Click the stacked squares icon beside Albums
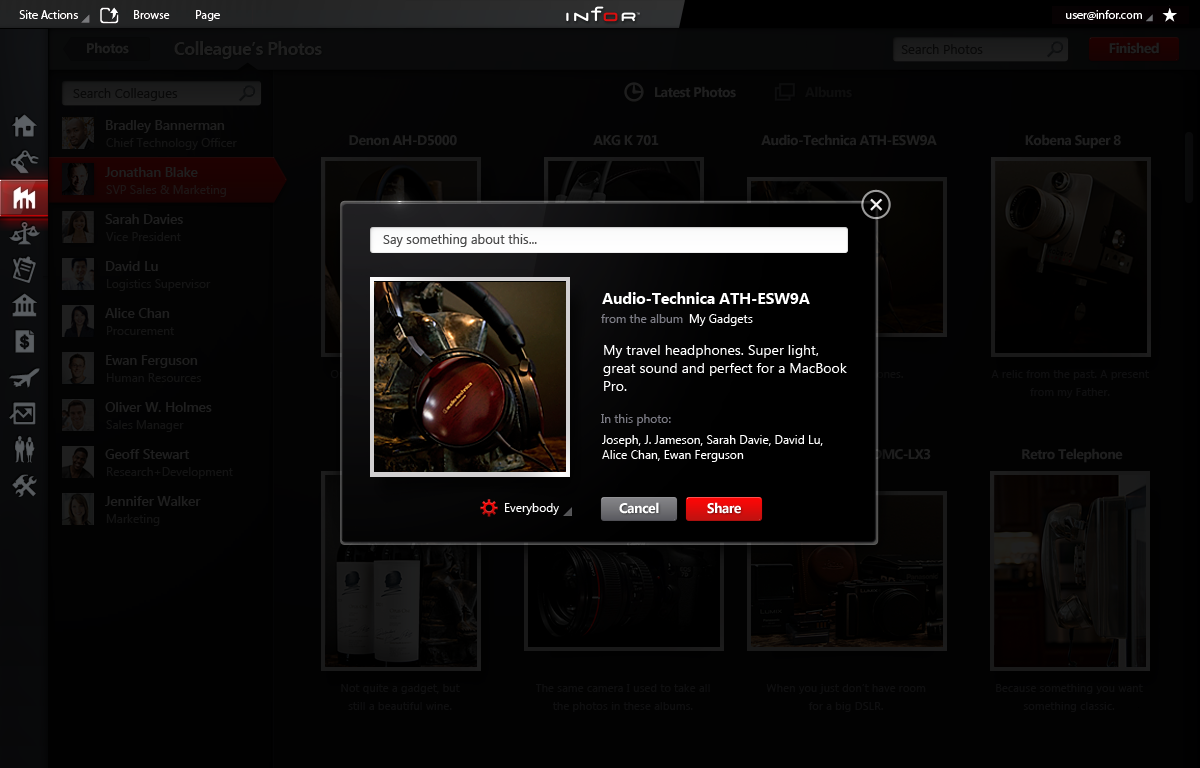The width and height of the screenshot is (1200, 768). coord(785,92)
